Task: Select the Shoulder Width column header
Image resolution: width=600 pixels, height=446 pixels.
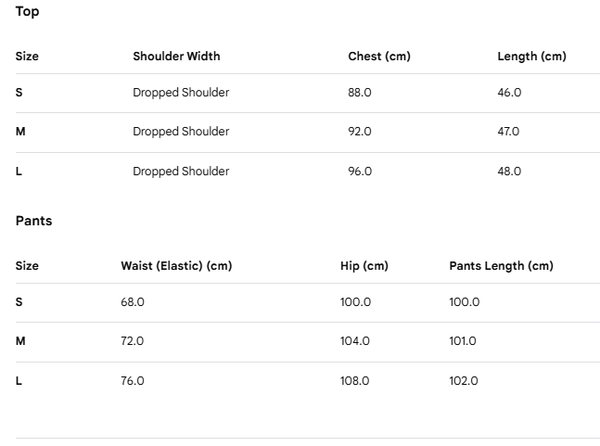Action: (x=176, y=56)
